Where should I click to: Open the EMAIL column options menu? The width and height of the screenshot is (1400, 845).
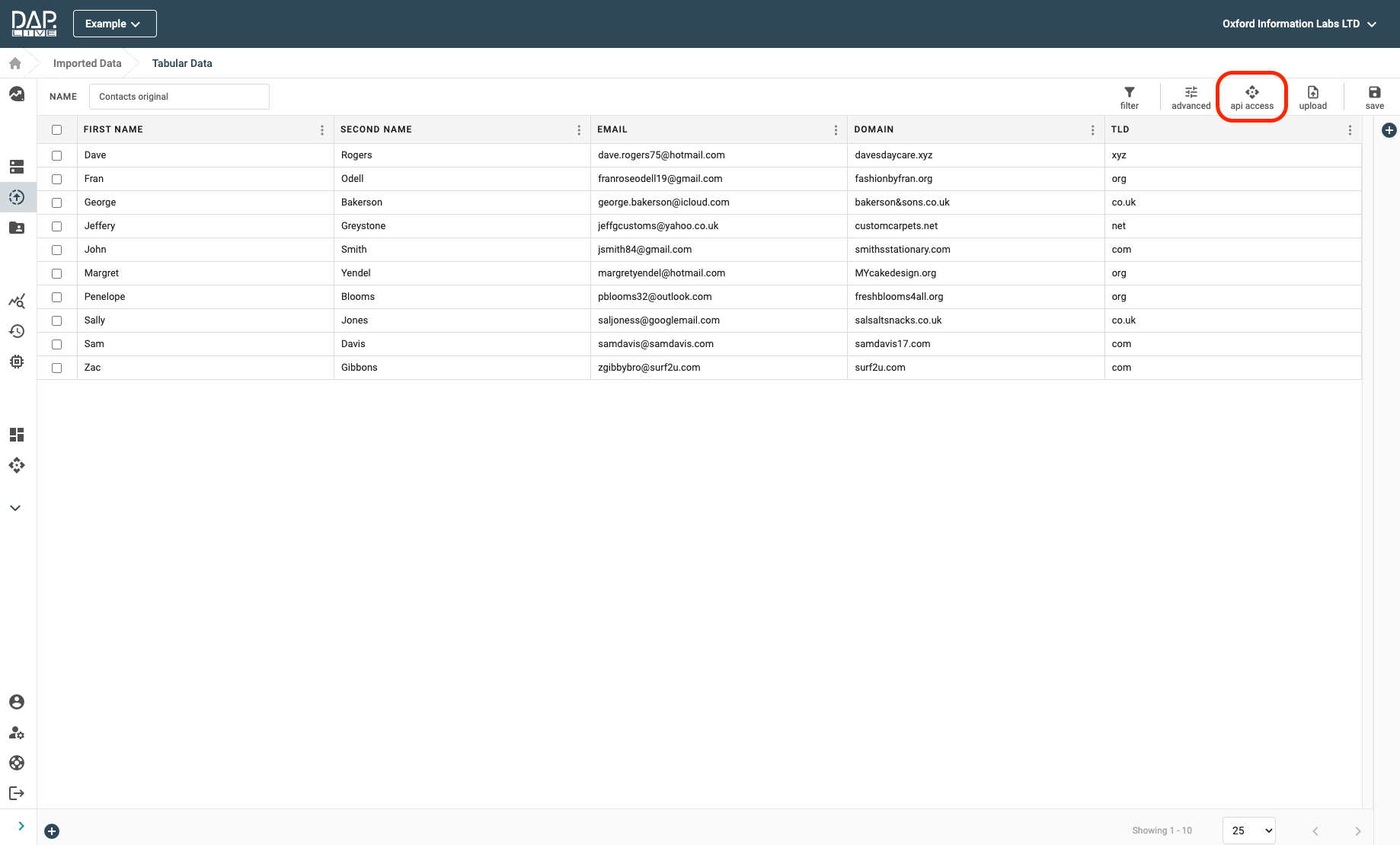click(836, 130)
